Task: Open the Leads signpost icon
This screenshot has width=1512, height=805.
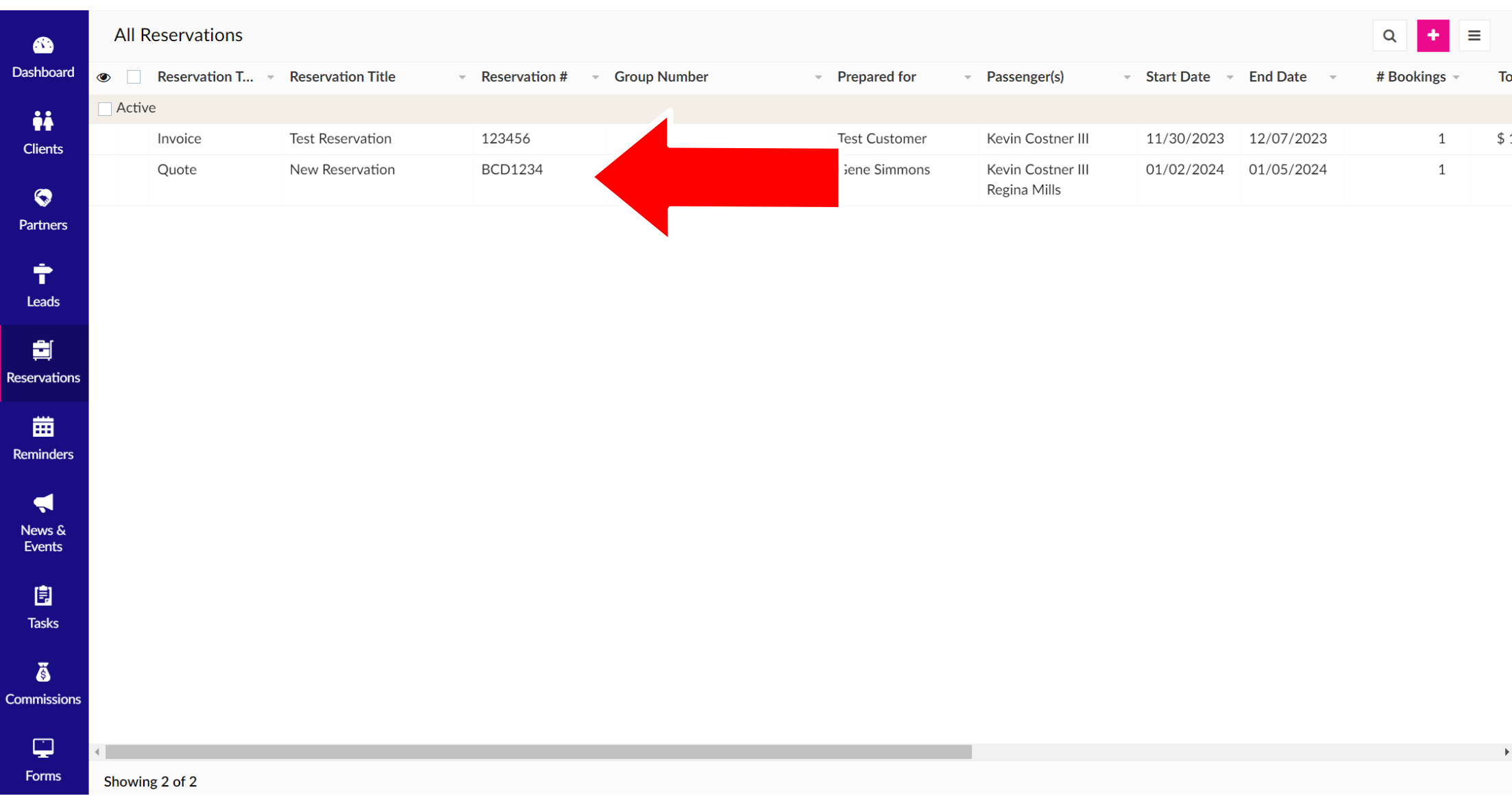Action: pos(43,274)
